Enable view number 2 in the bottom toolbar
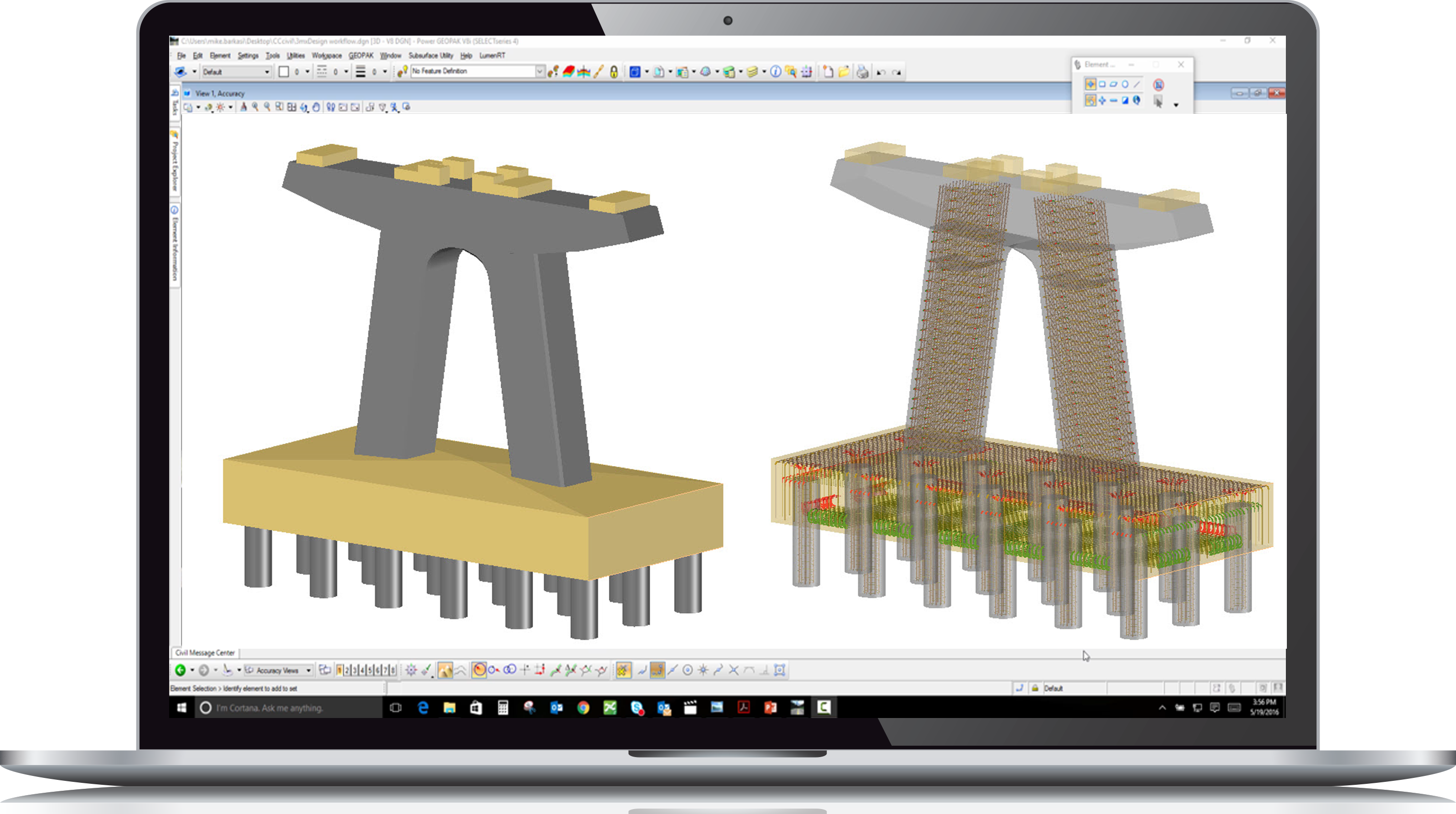1456x814 pixels. tap(348, 670)
